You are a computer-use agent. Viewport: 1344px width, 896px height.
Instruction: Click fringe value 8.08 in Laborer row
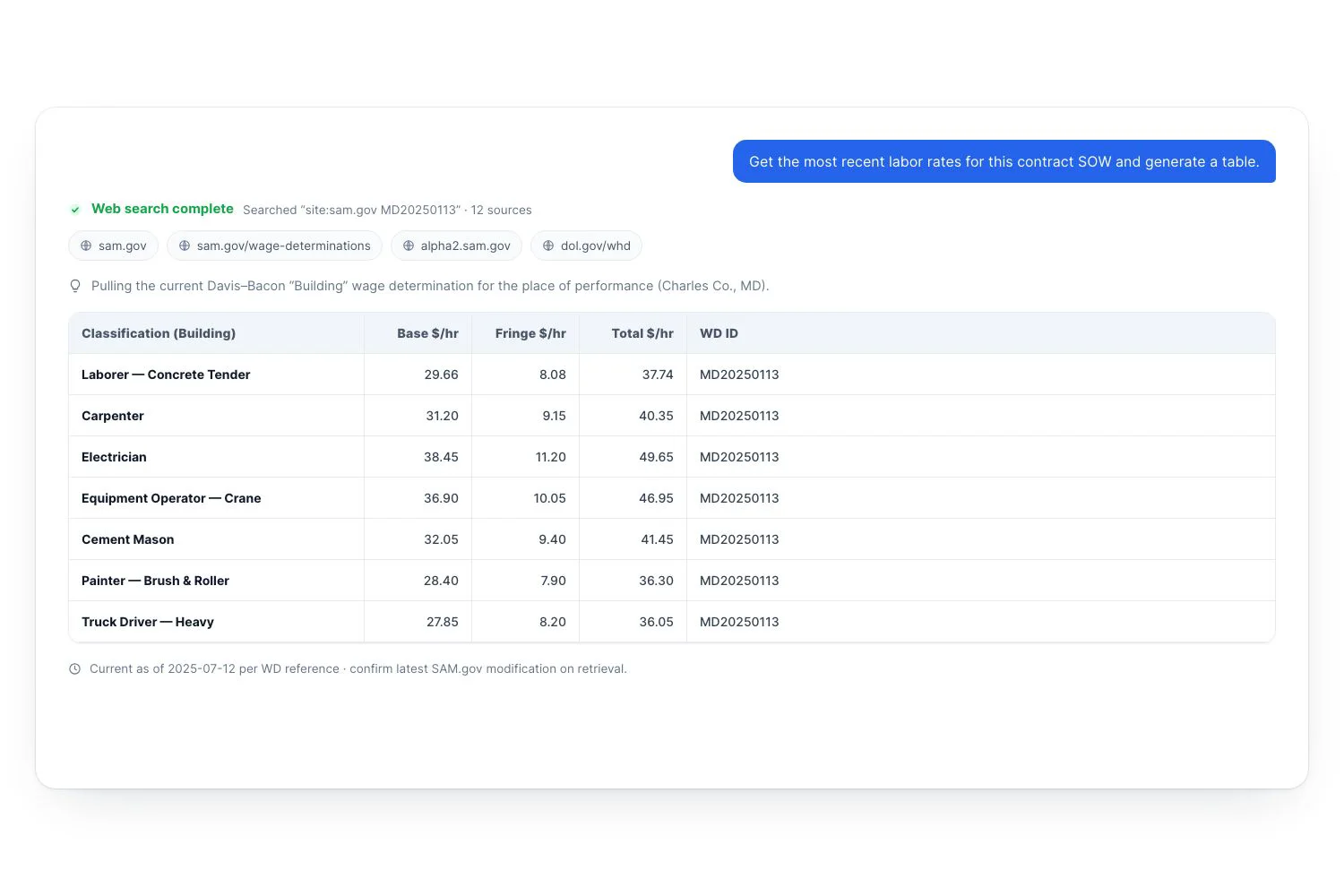(x=552, y=375)
